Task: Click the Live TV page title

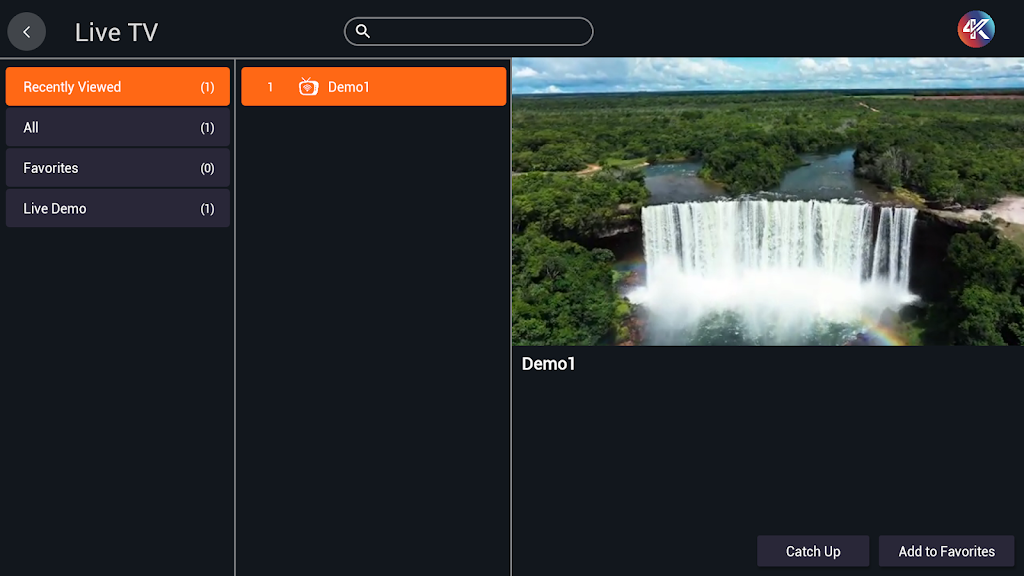Action: pos(116,32)
